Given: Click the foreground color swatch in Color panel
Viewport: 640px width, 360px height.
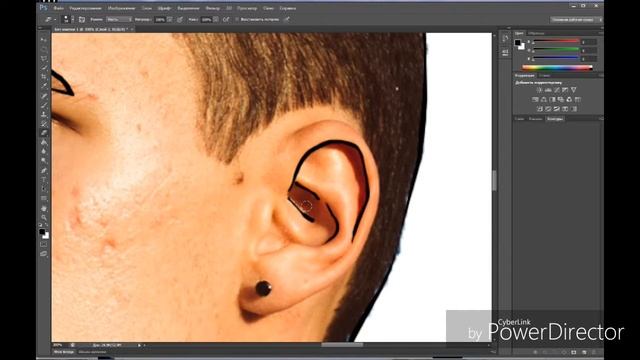Looking at the screenshot, I should [x=518, y=42].
